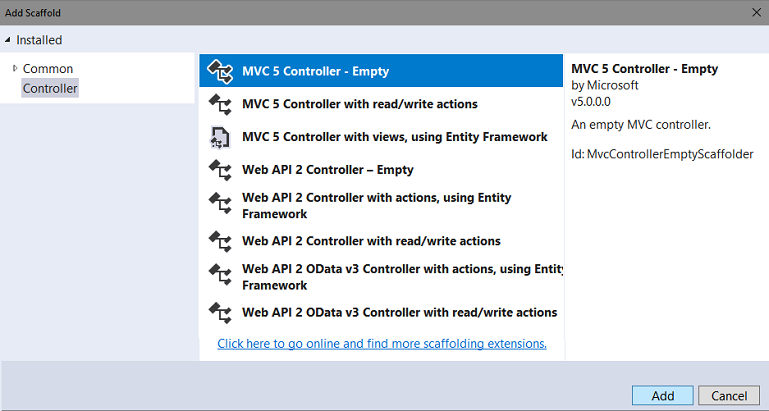Click the v5.0.0.0 version text
769x411 pixels.
tap(591, 102)
